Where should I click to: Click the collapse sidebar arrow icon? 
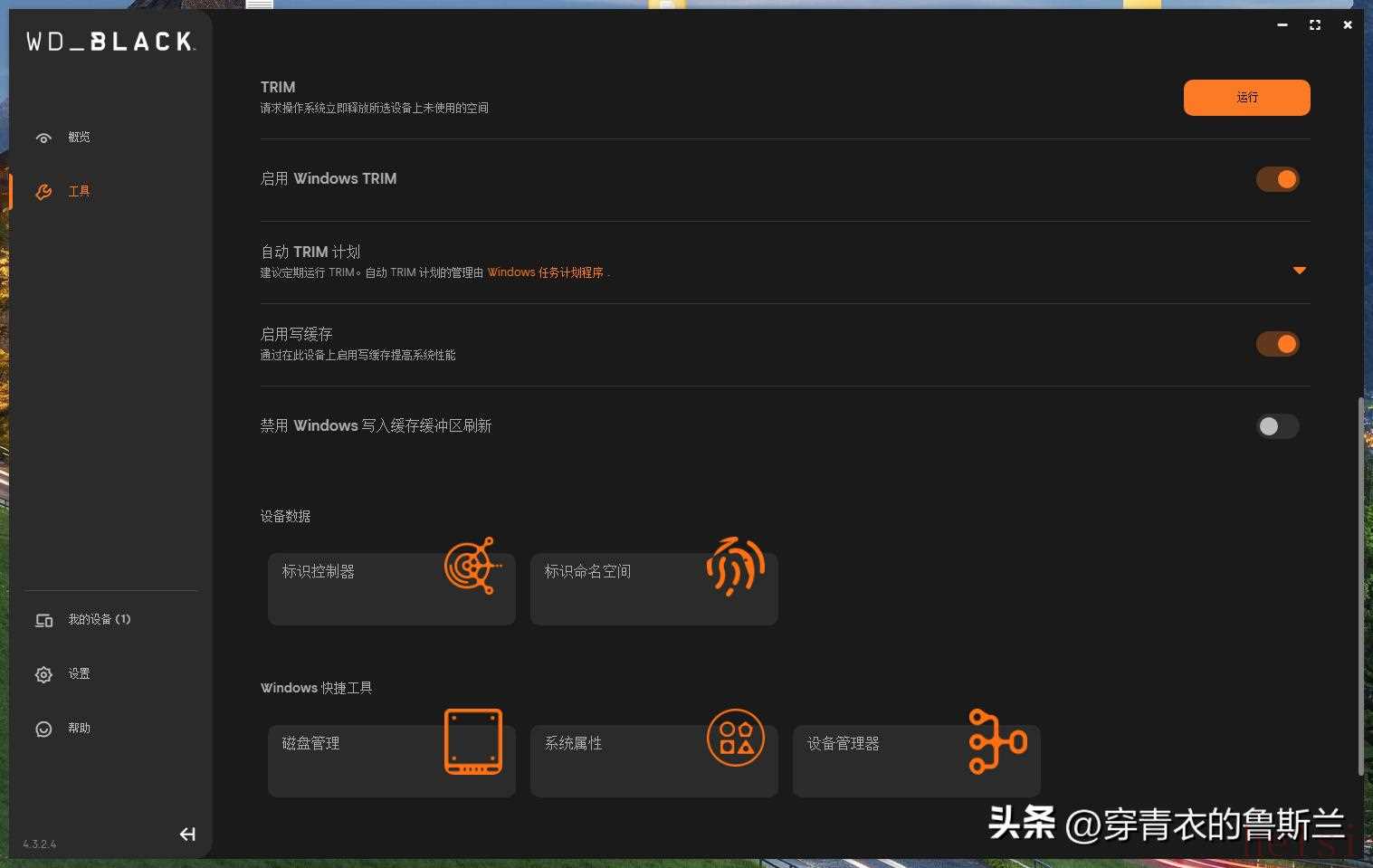tap(187, 835)
